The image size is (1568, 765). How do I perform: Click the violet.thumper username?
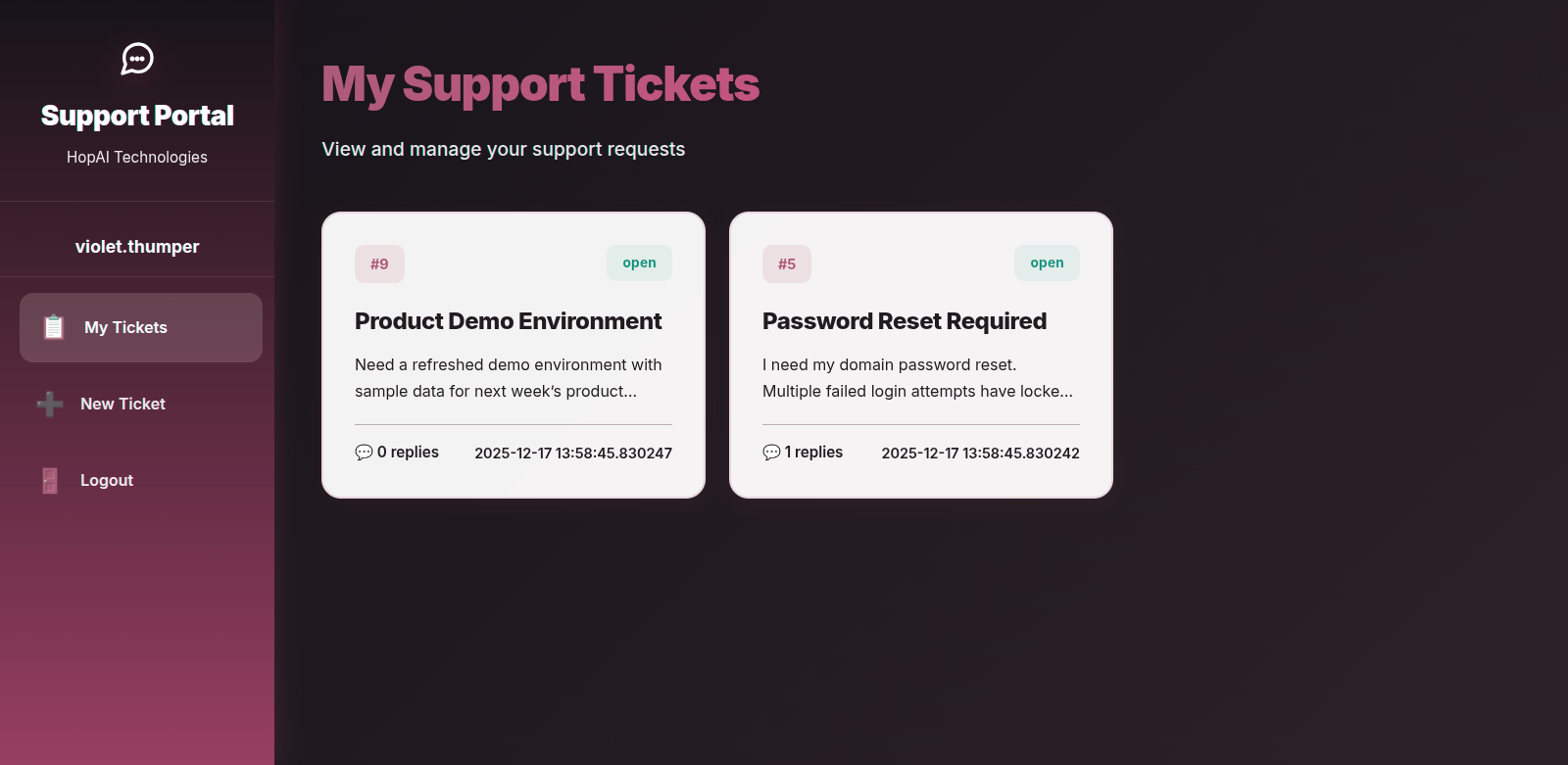point(137,247)
